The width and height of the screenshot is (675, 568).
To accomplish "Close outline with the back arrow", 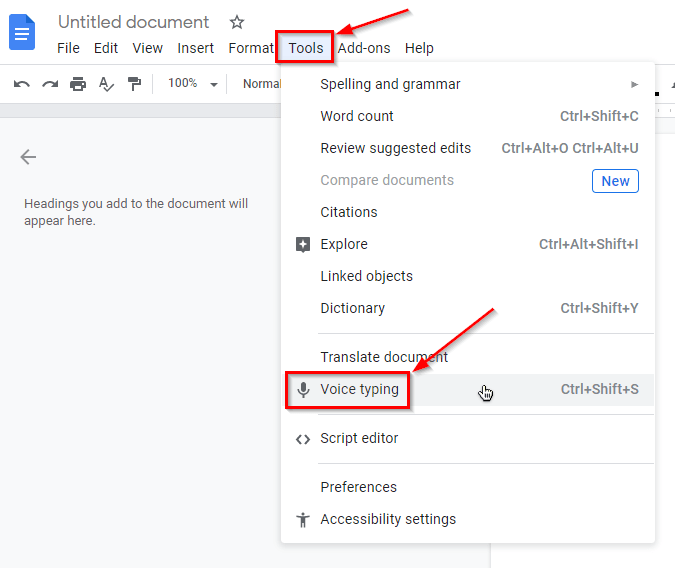I will pyautogui.click(x=28, y=157).
